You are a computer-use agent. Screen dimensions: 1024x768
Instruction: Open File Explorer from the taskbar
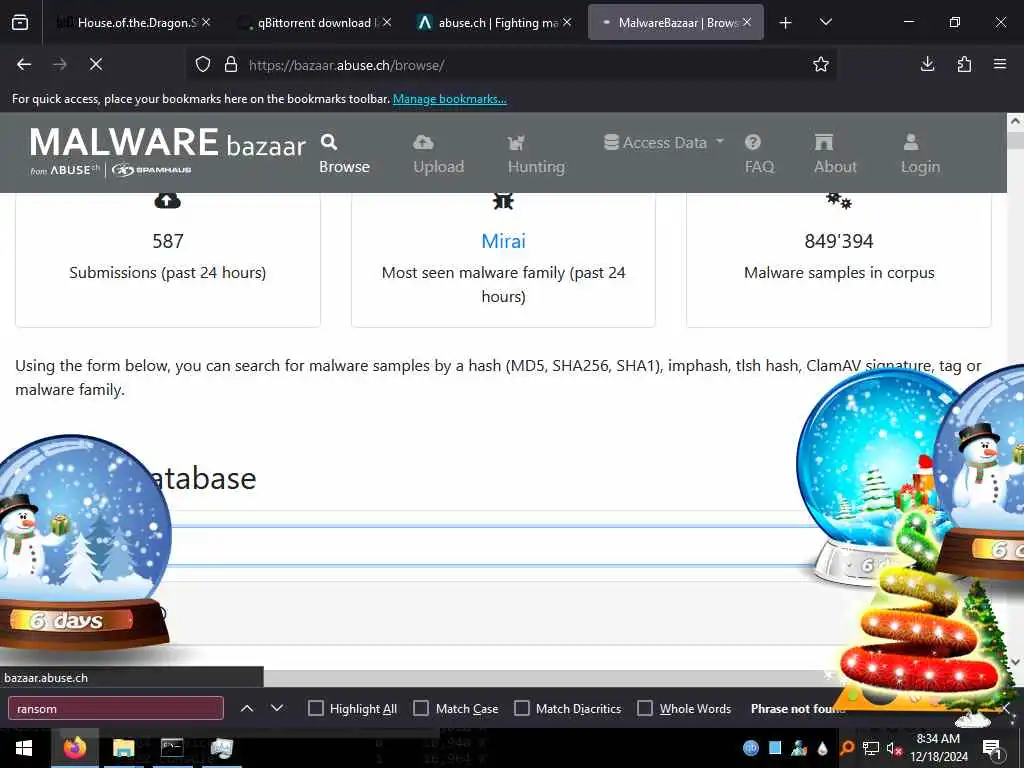click(123, 748)
